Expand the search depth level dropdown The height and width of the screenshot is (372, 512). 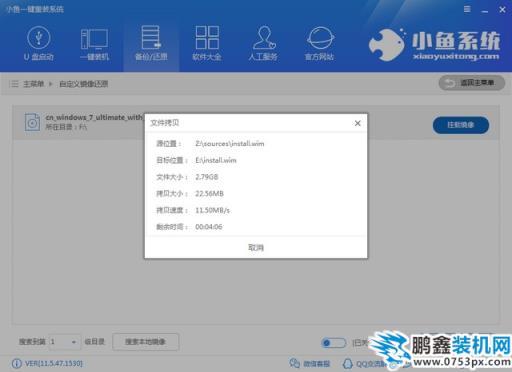click(x=65, y=342)
